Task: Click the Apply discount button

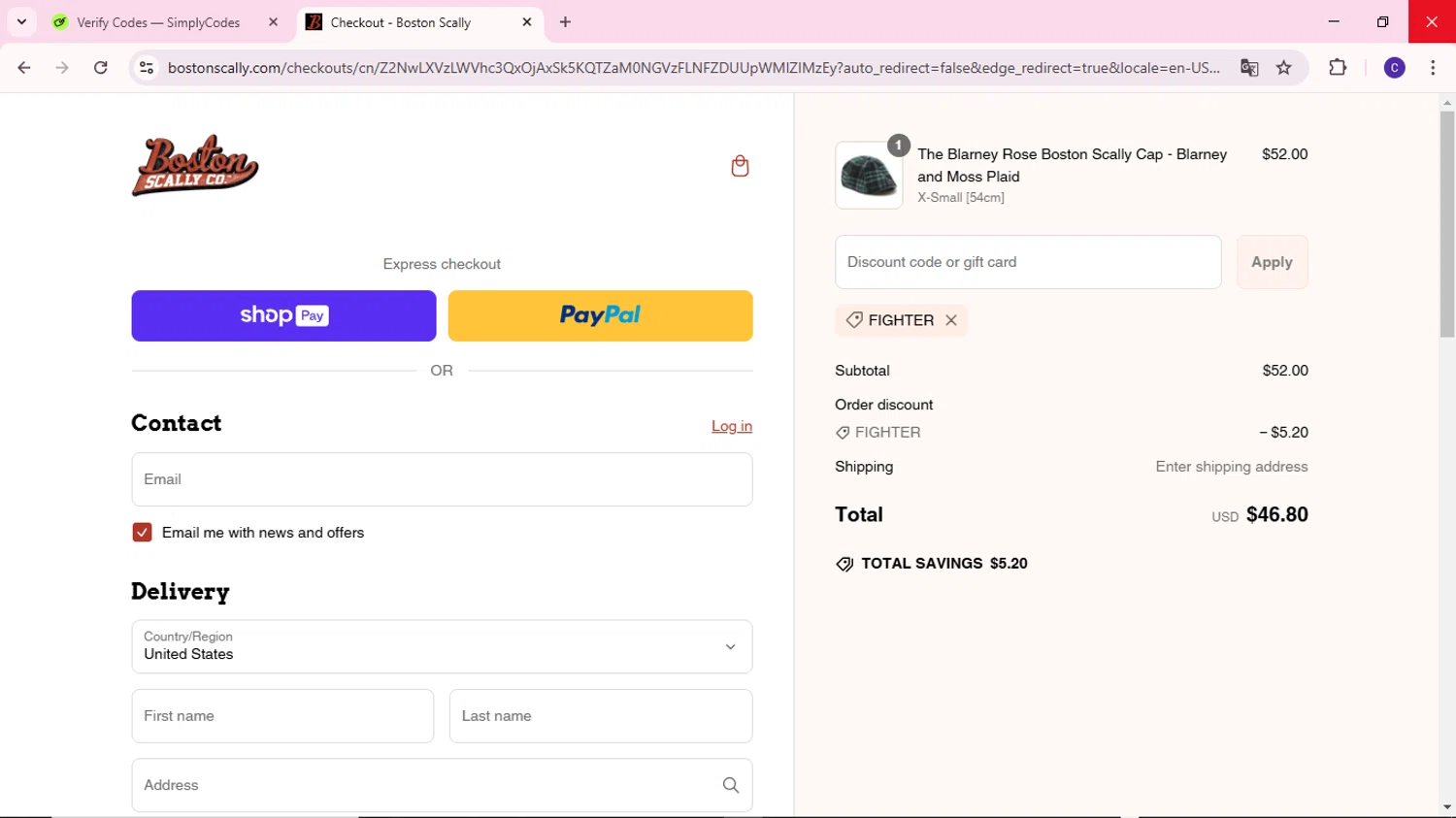Action: click(1272, 262)
